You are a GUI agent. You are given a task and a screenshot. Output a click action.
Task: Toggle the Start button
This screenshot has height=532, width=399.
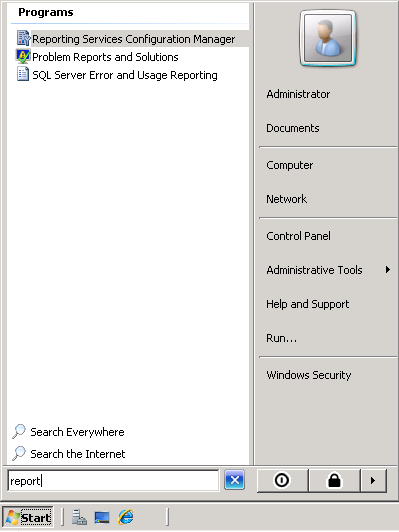(28, 518)
